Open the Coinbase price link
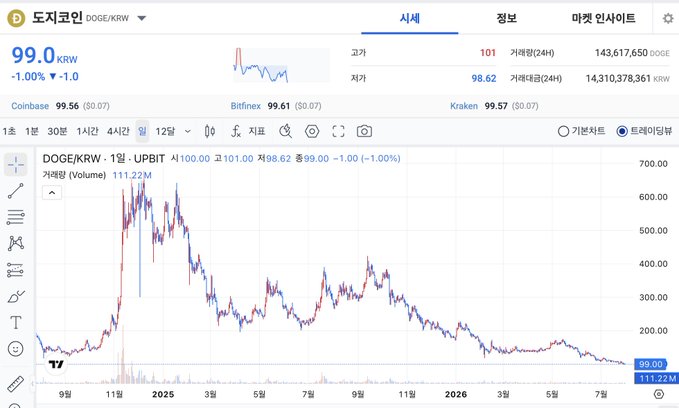Viewport: 679px width, 408px height. tap(30, 106)
